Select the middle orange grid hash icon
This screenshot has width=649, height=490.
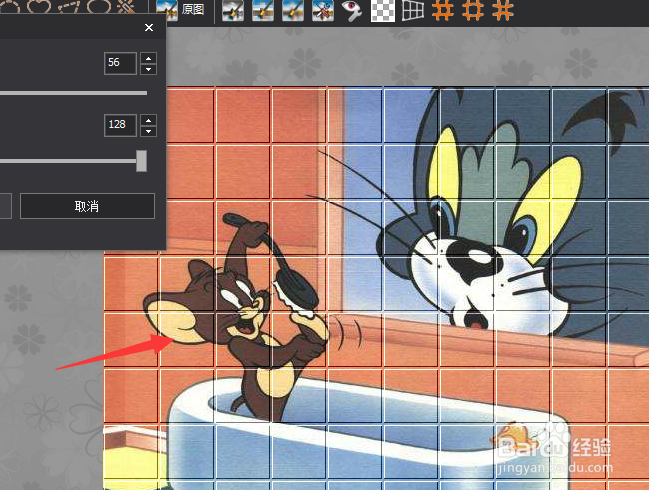click(x=473, y=10)
